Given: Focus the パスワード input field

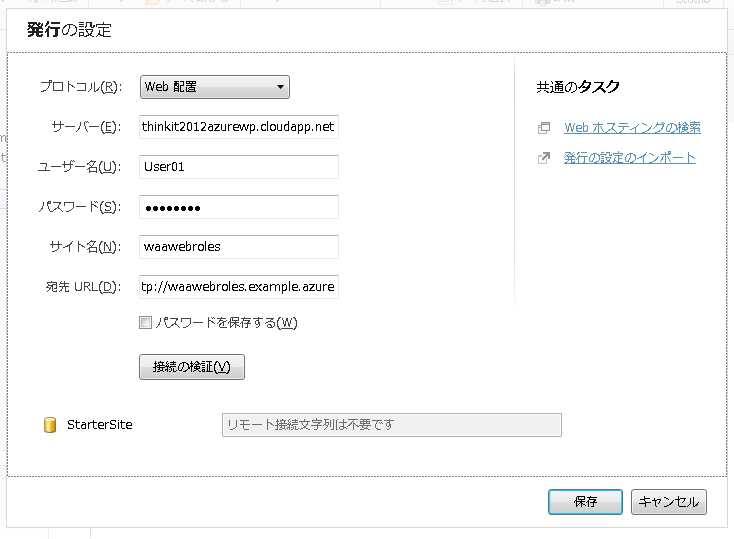Looking at the screenshot, I should tap(239, 207).
